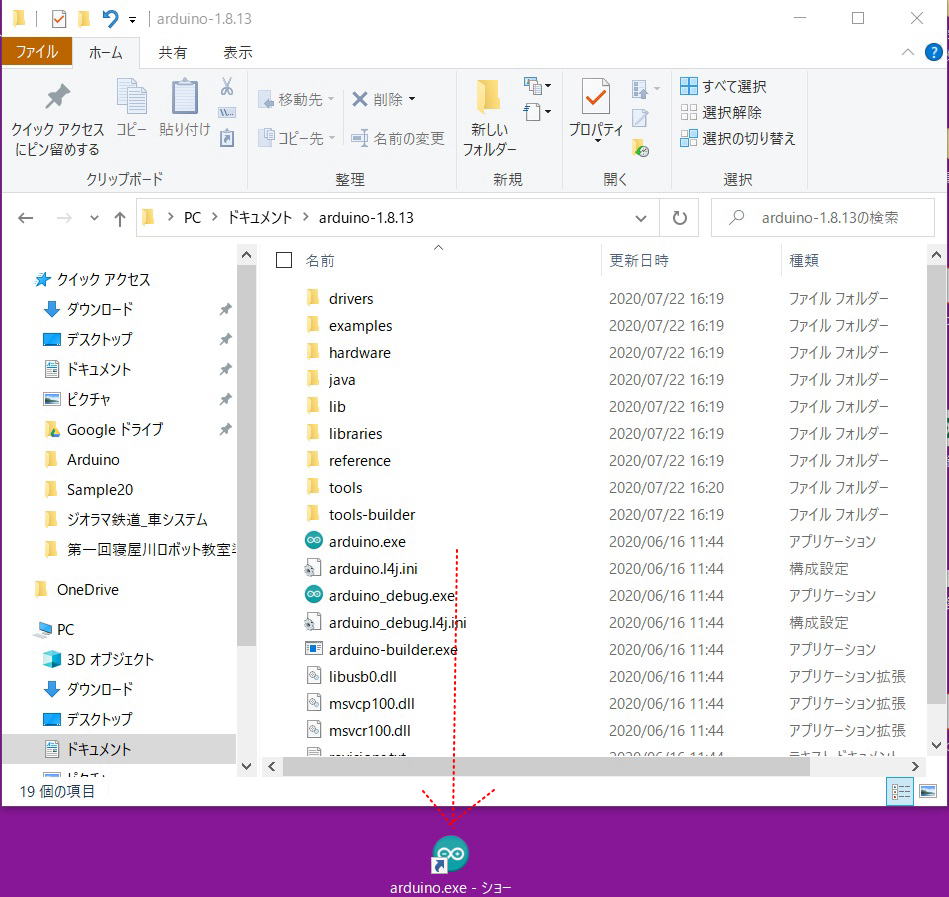
Task: Click the Undo icon in title bar
Action: 110,19
